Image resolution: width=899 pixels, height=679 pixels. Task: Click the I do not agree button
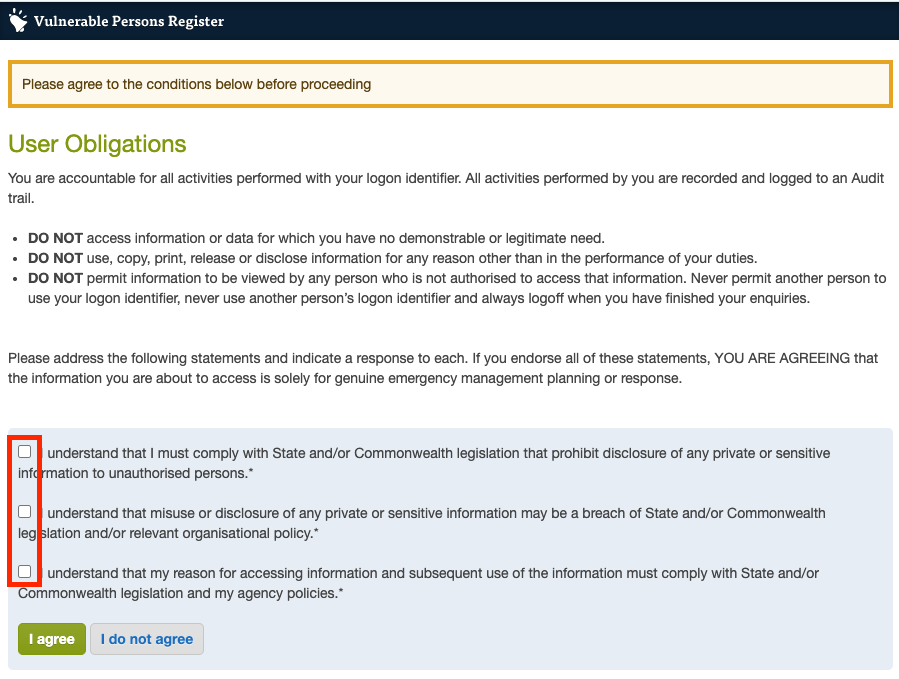point(147,639)
